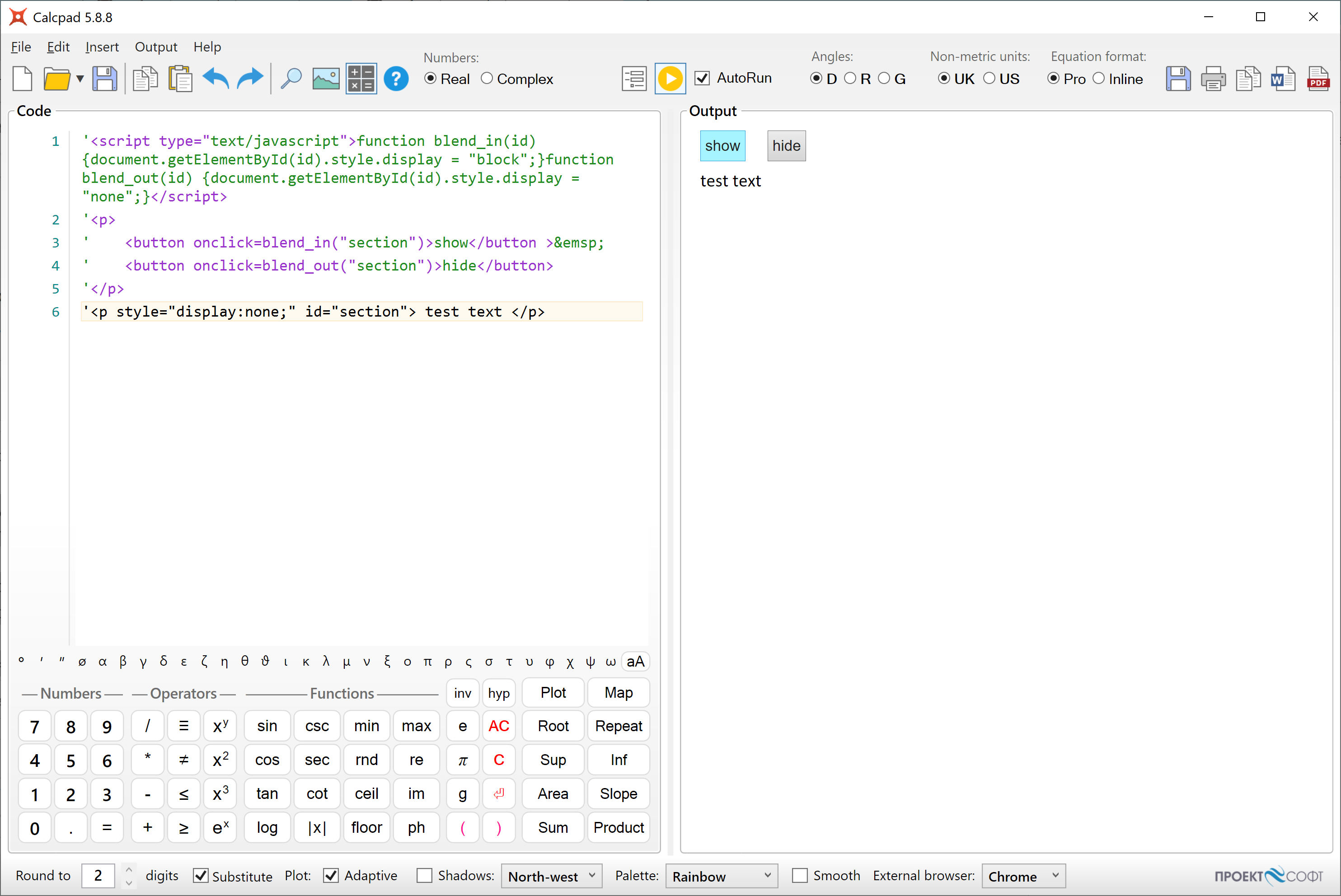Print the output
Viewport: 1341px width, 896px height.
[x=1213, y=78]
